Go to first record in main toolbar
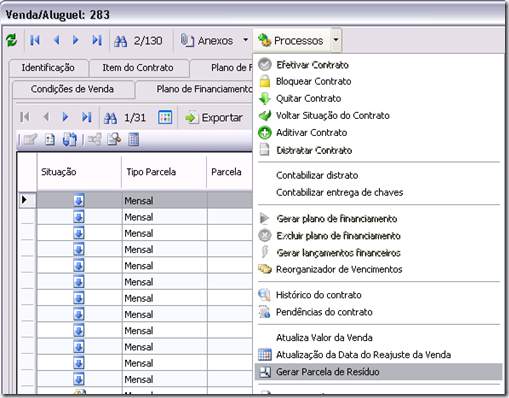Viewport: 509px width, 398px height. click(35, 40)
